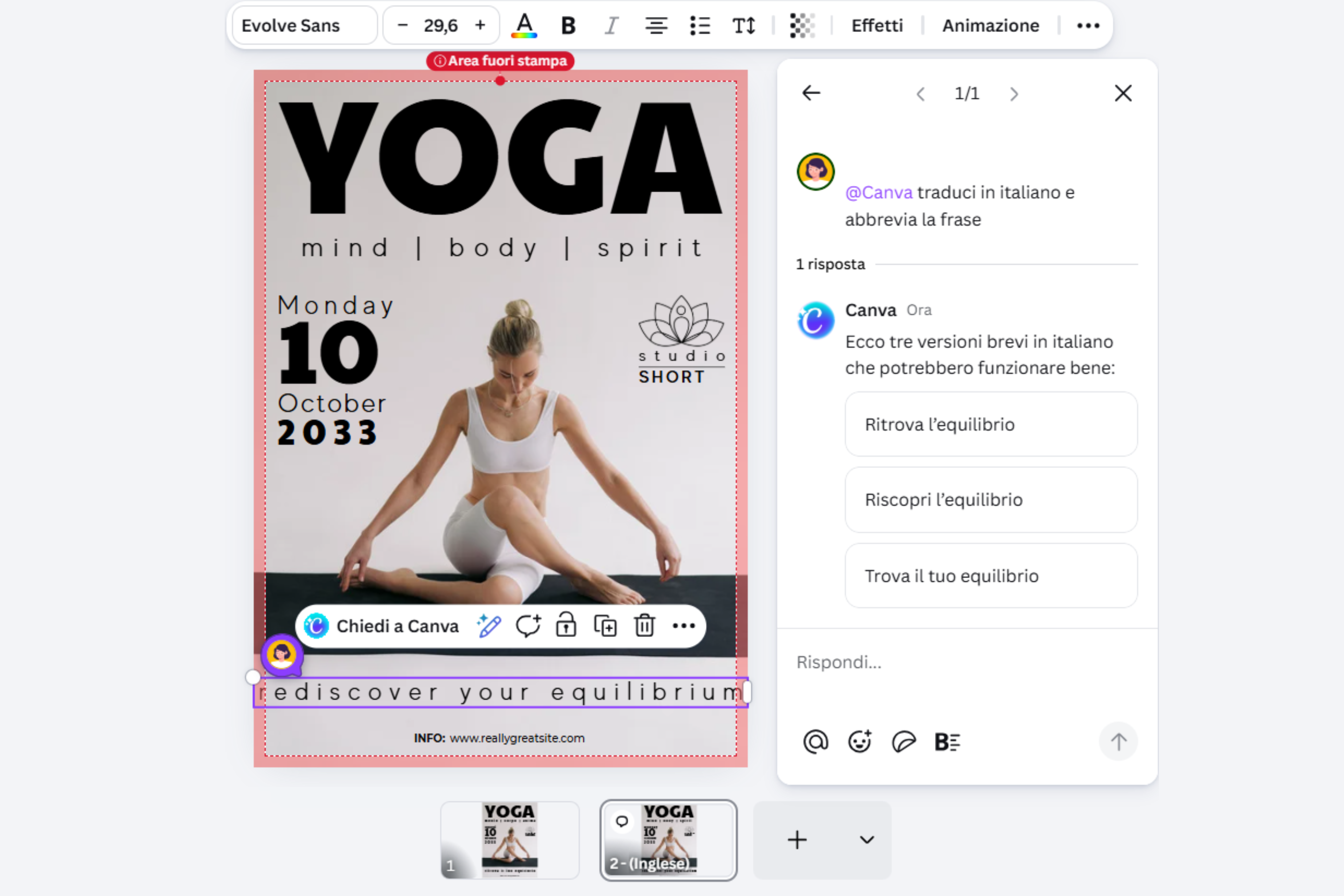Image resolution: width=1344 pixels, height=896 pixels.
Task: Send the reply with the arrow button
Action: 1118,742
